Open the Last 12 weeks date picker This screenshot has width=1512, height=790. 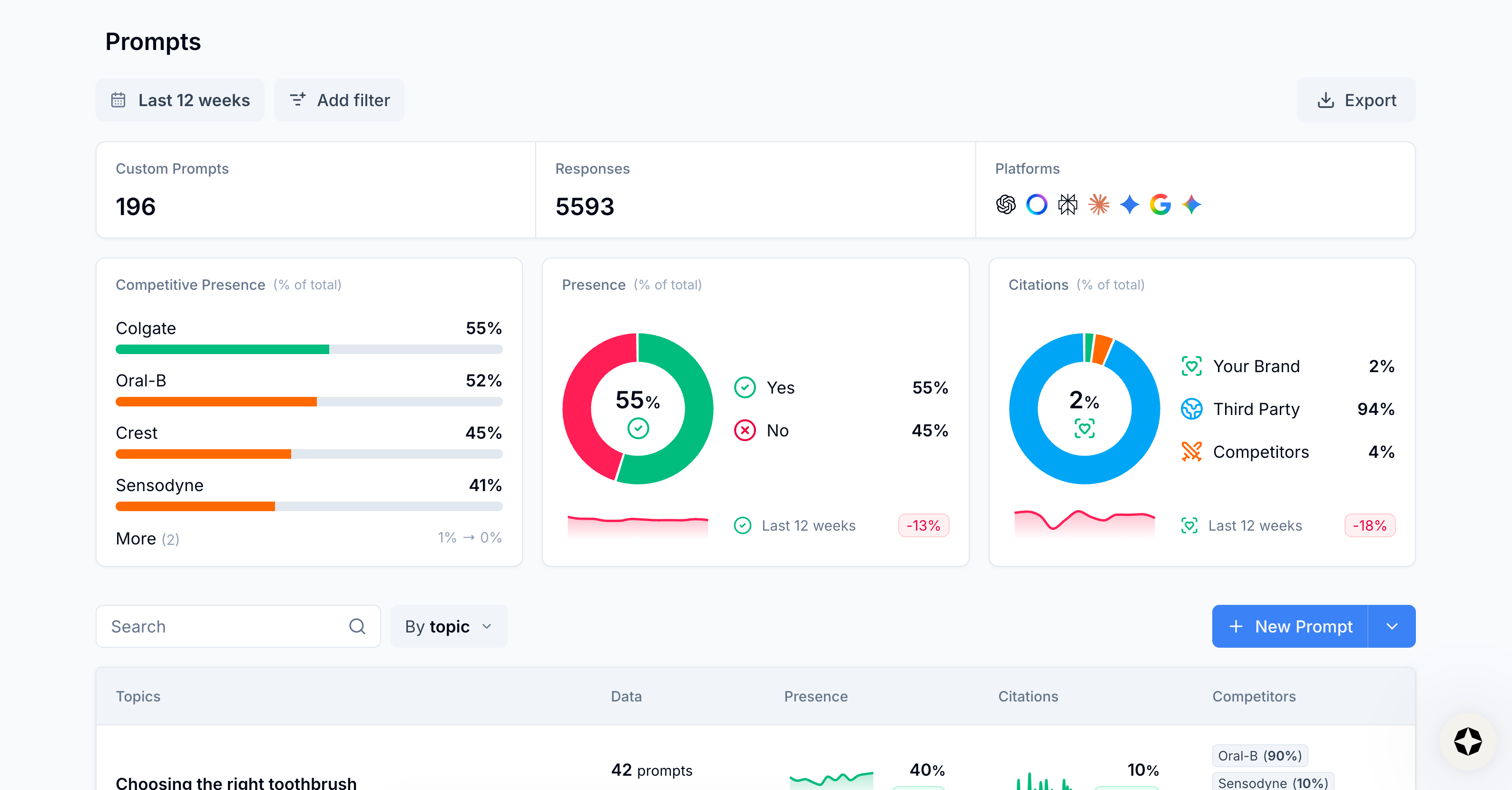180,100
